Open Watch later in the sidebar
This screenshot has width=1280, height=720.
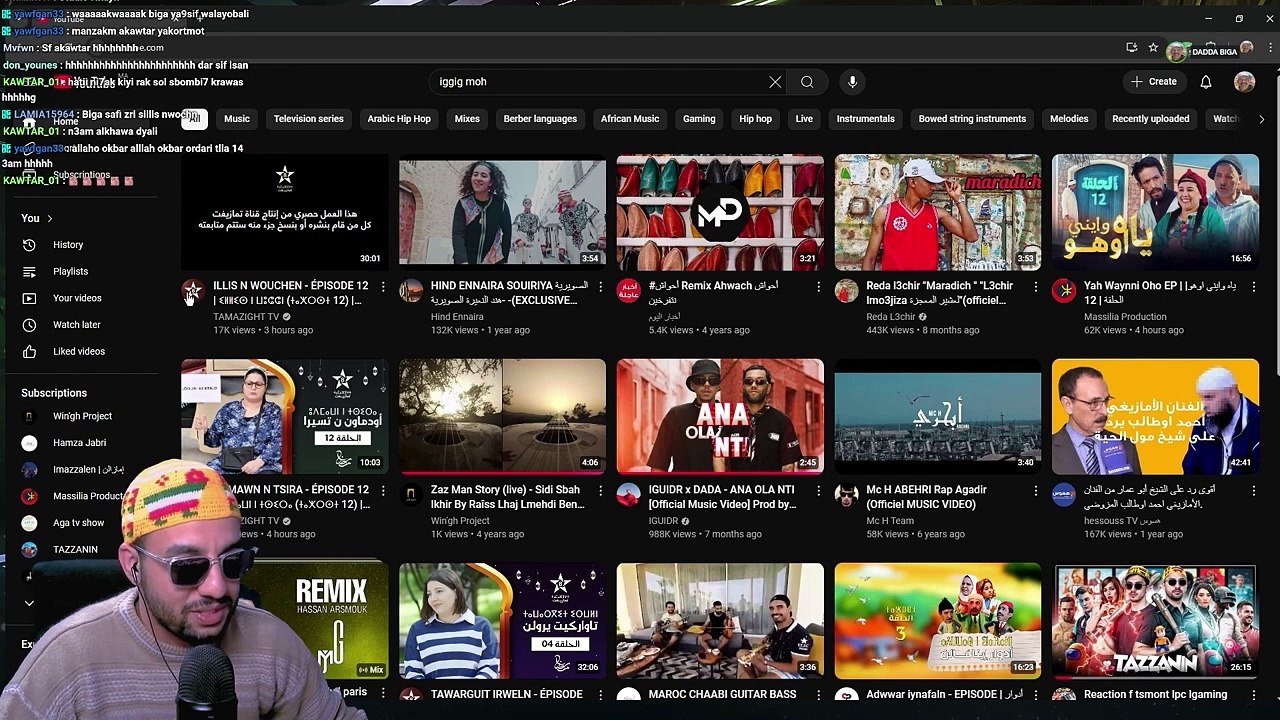[76, 325]
